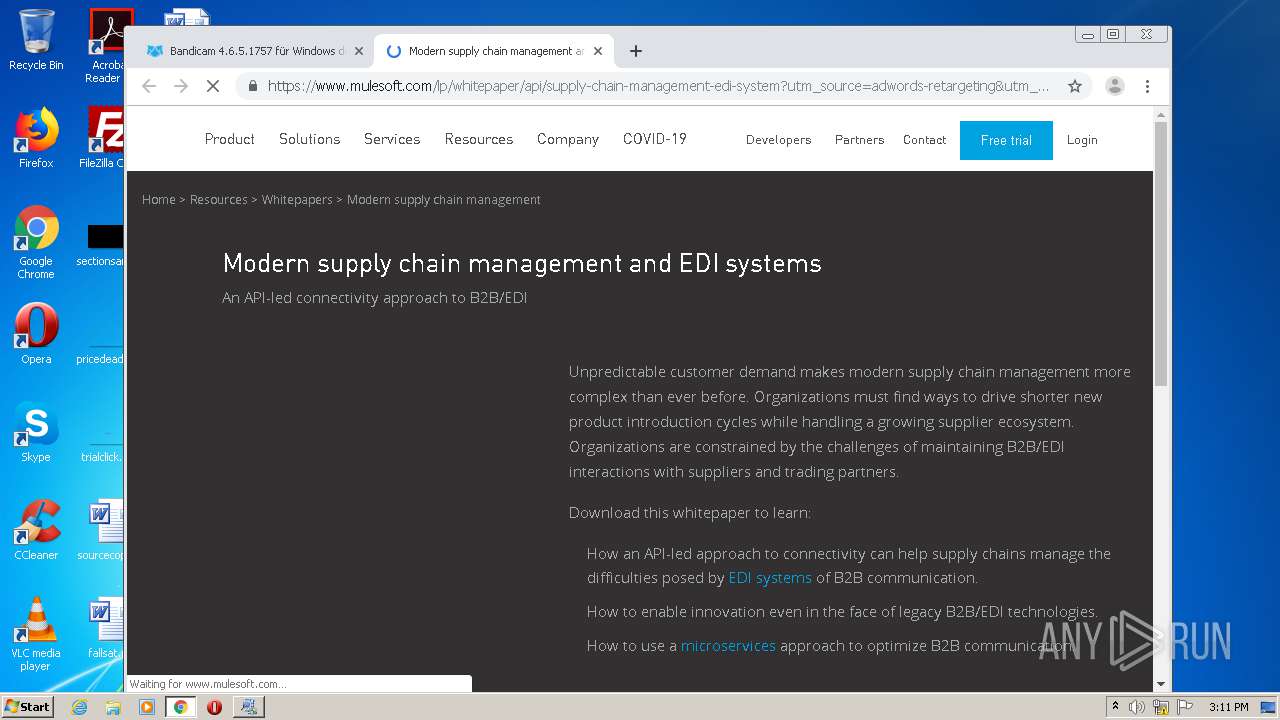The image size is (1280, 720).
Task: Go forward in browser history
Action: 181,86
